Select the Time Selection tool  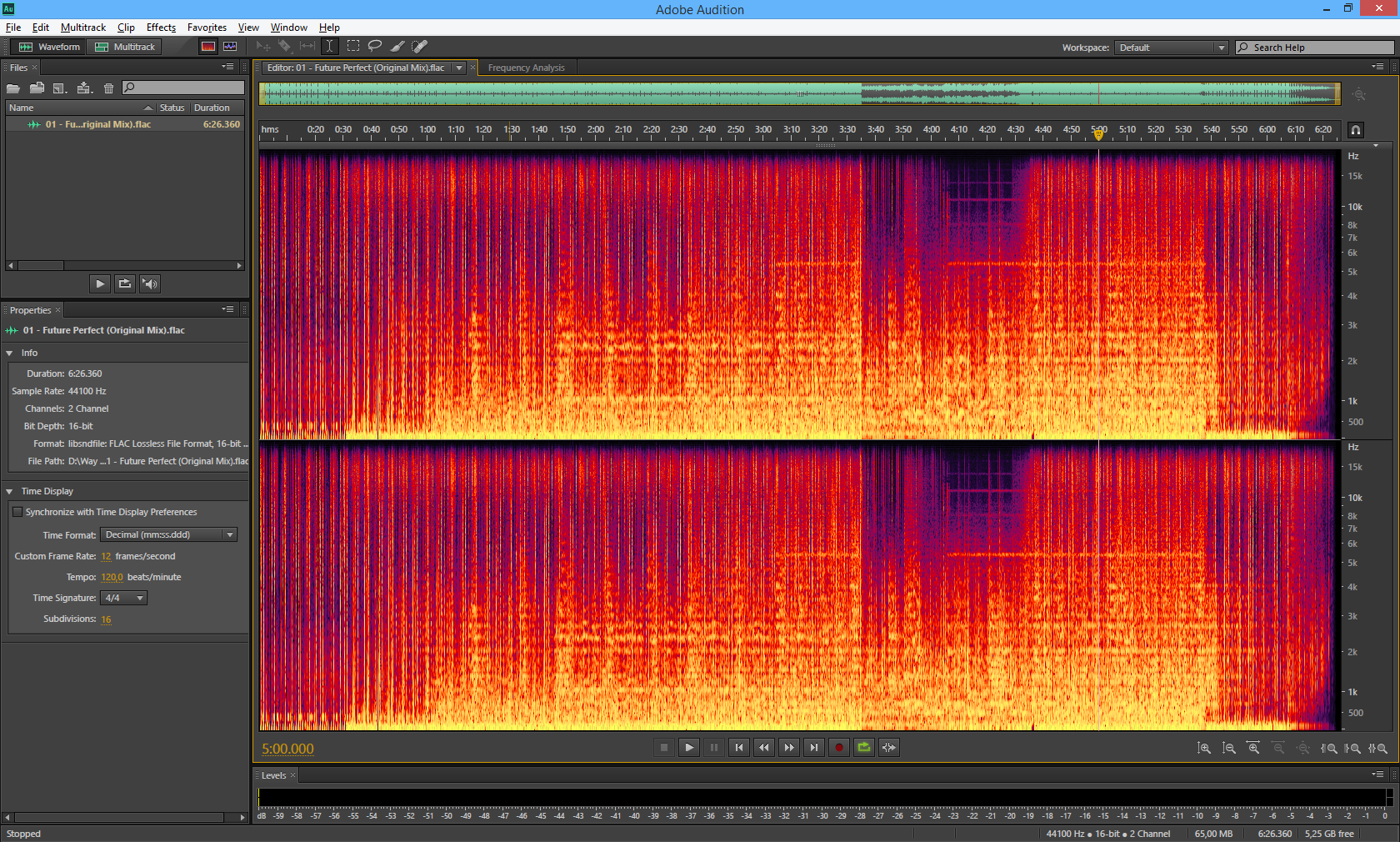[330, 47]
